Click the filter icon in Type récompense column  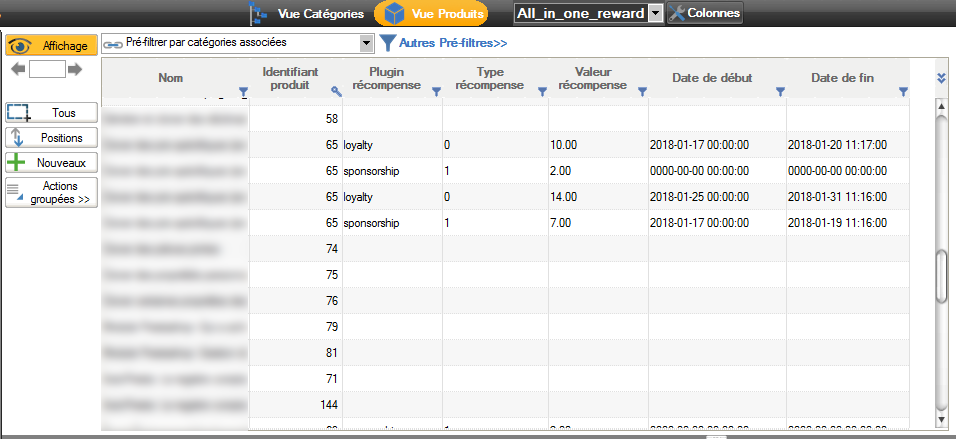541,92
